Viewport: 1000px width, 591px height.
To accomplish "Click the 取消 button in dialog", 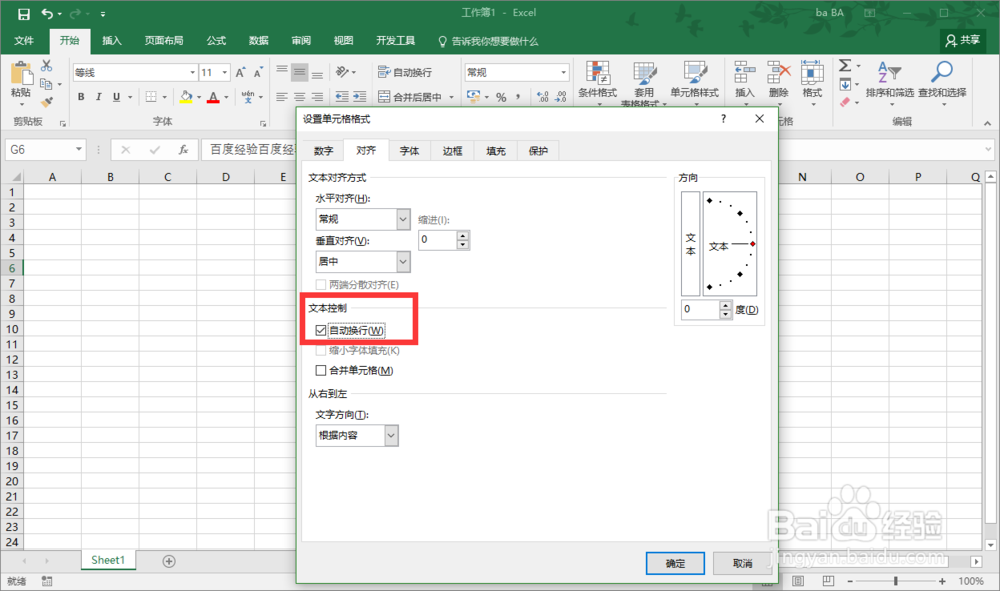I will click(742, 563).
